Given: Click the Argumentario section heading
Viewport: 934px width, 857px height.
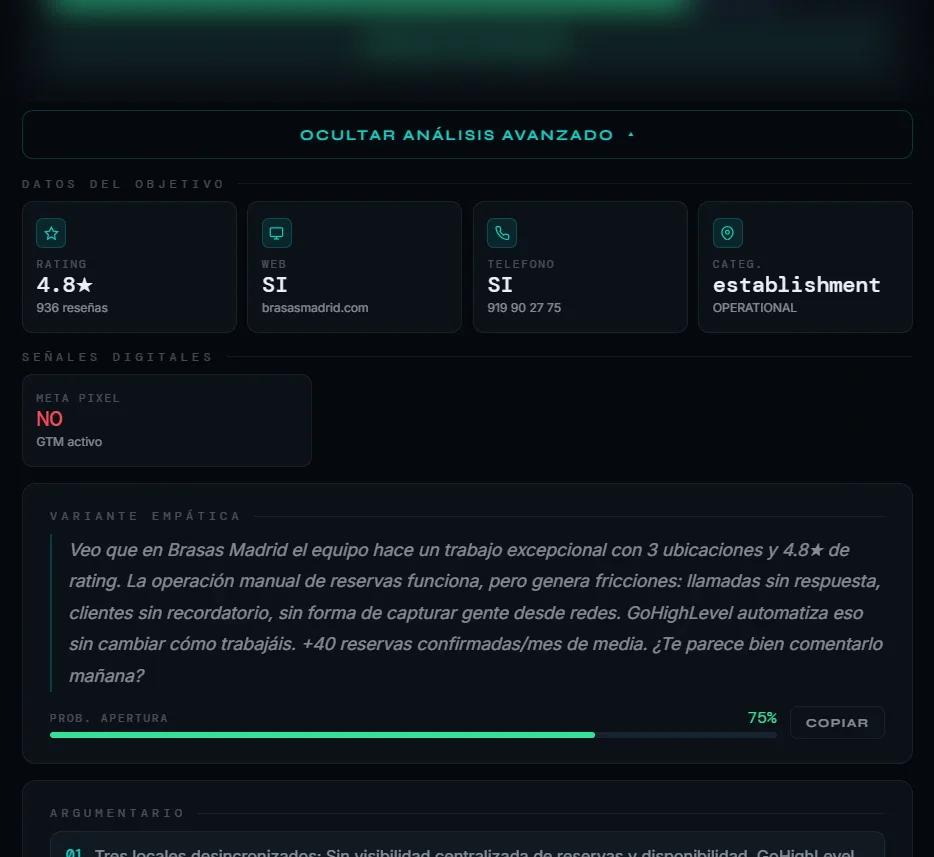Looking at the screenshot, I should tap(117, 813).
